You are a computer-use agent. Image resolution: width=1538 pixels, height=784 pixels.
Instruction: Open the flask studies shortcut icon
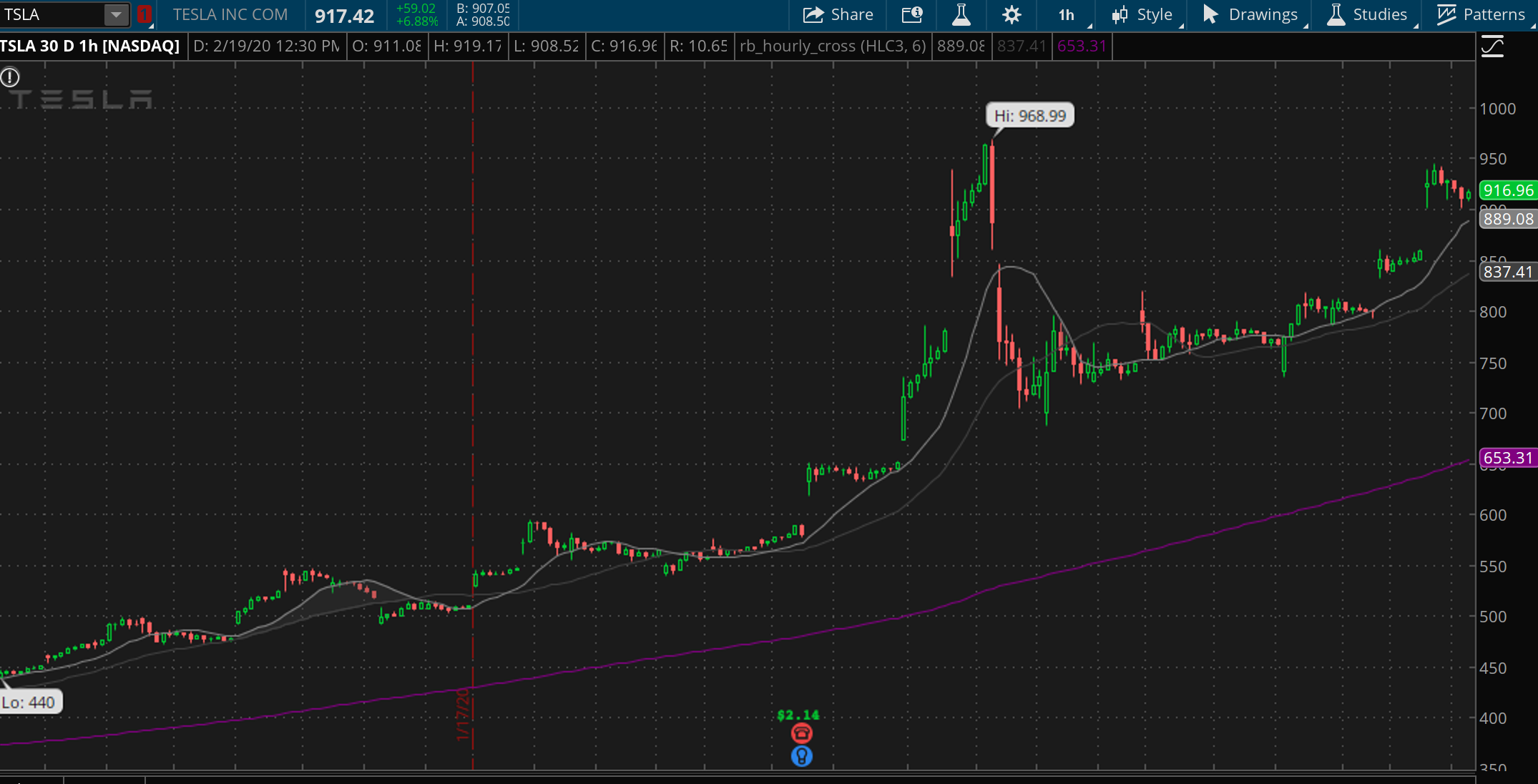coord(961,14)
